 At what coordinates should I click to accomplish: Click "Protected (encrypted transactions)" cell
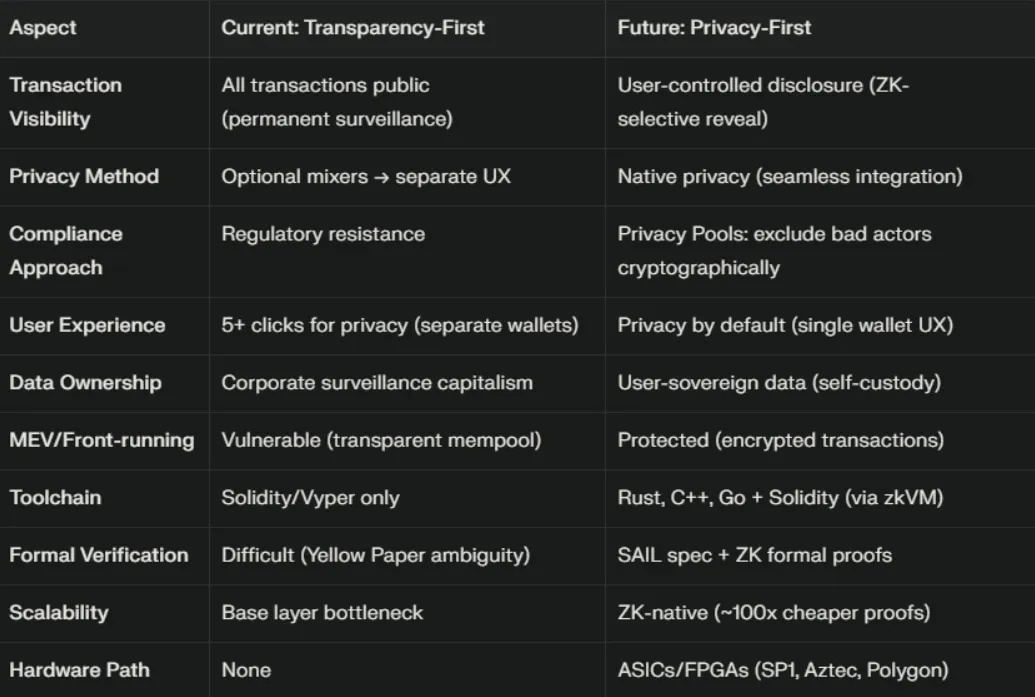coord(780,441)
